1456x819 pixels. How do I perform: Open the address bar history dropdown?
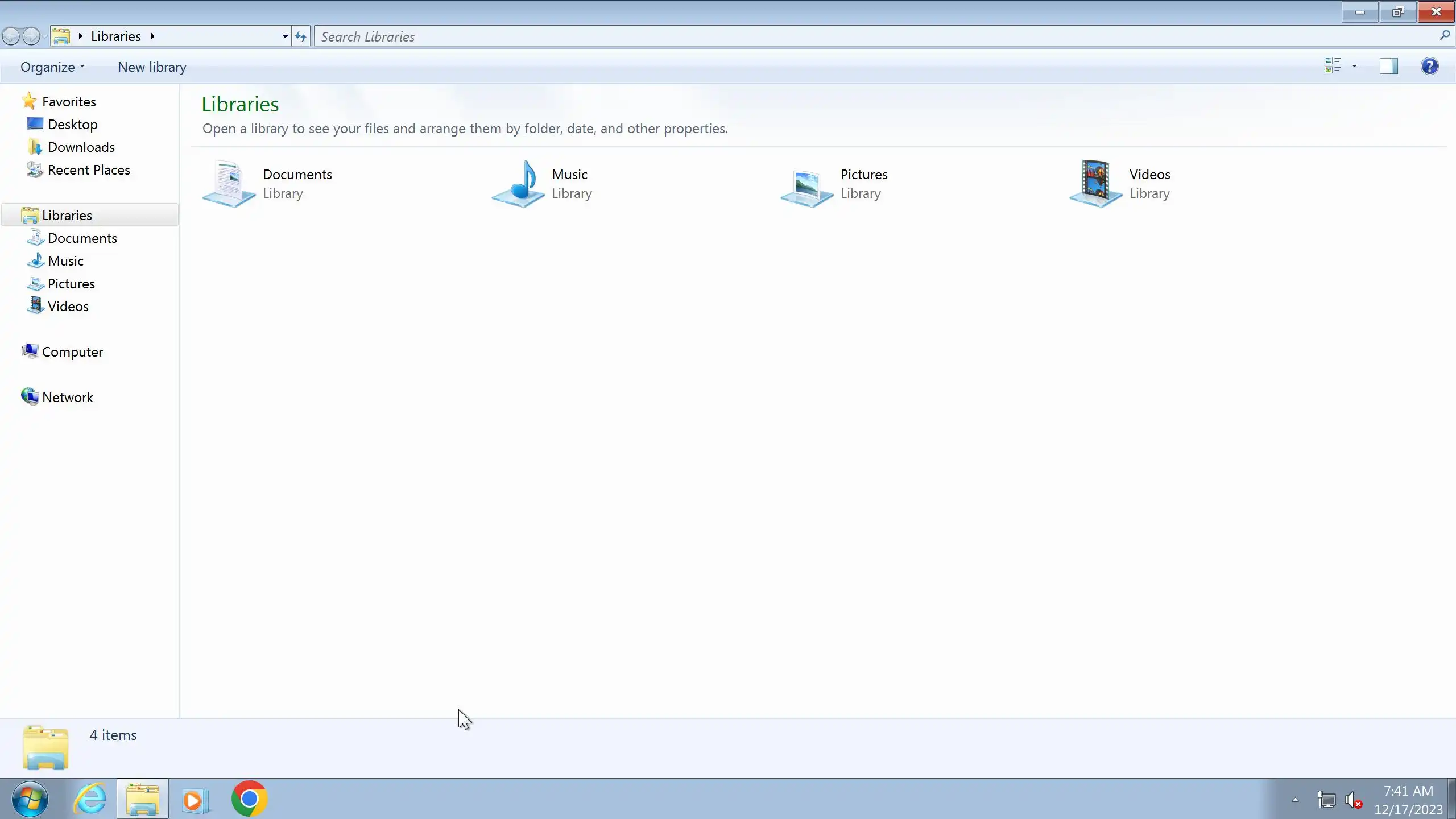click(x=285, y=36)
